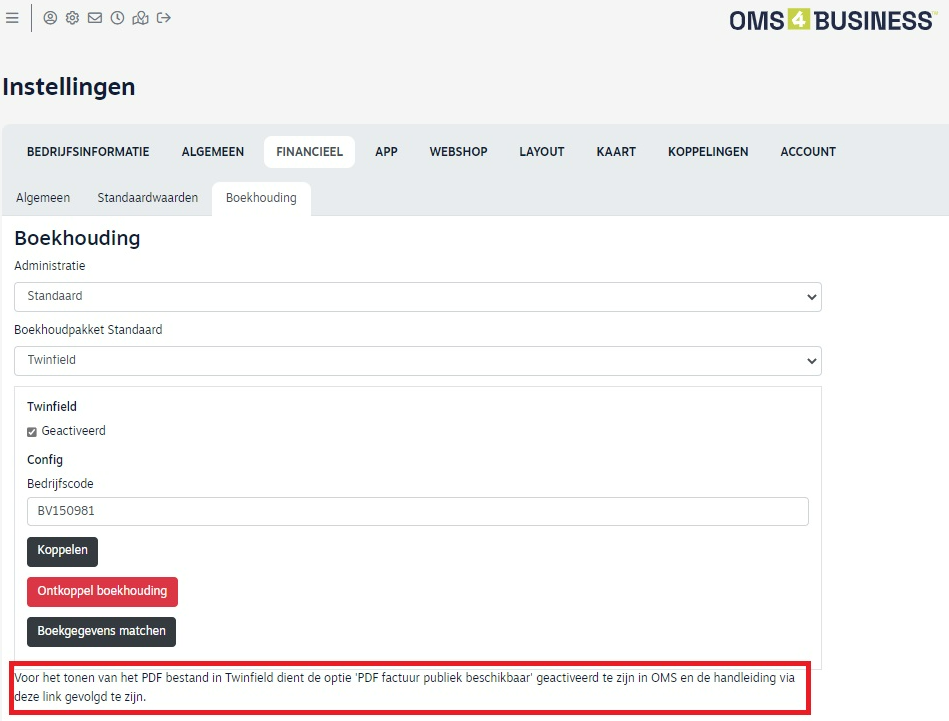Switch to the Bedrijfsinformatie tab
The width and height of the screenshot is (949, 721).
pyautogui.click(x=88, y=152)
